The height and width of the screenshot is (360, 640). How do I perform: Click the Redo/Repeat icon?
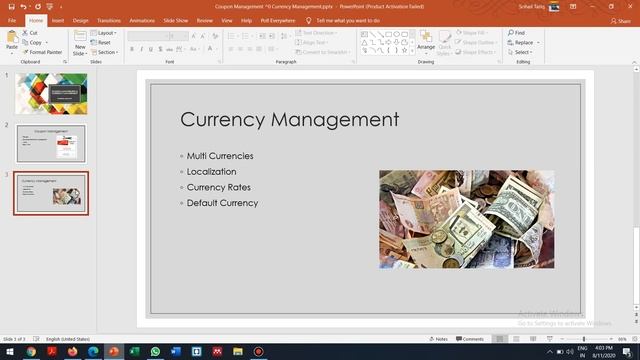tap(38, 7)
